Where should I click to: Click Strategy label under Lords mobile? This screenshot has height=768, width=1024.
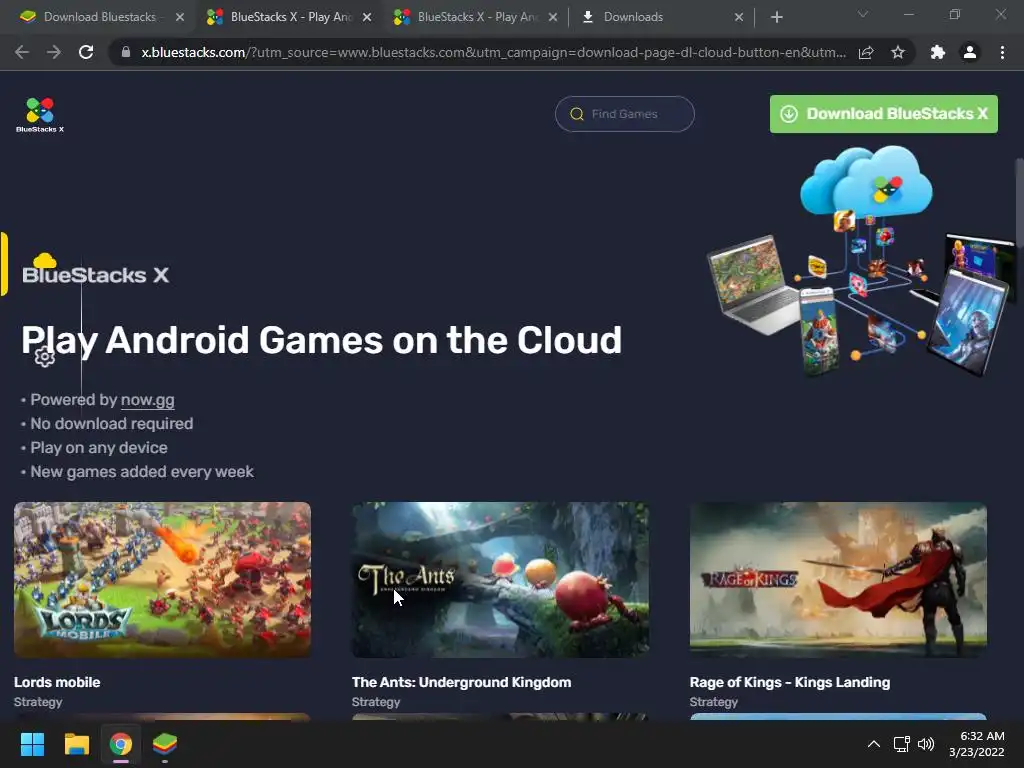pos(38,702)
